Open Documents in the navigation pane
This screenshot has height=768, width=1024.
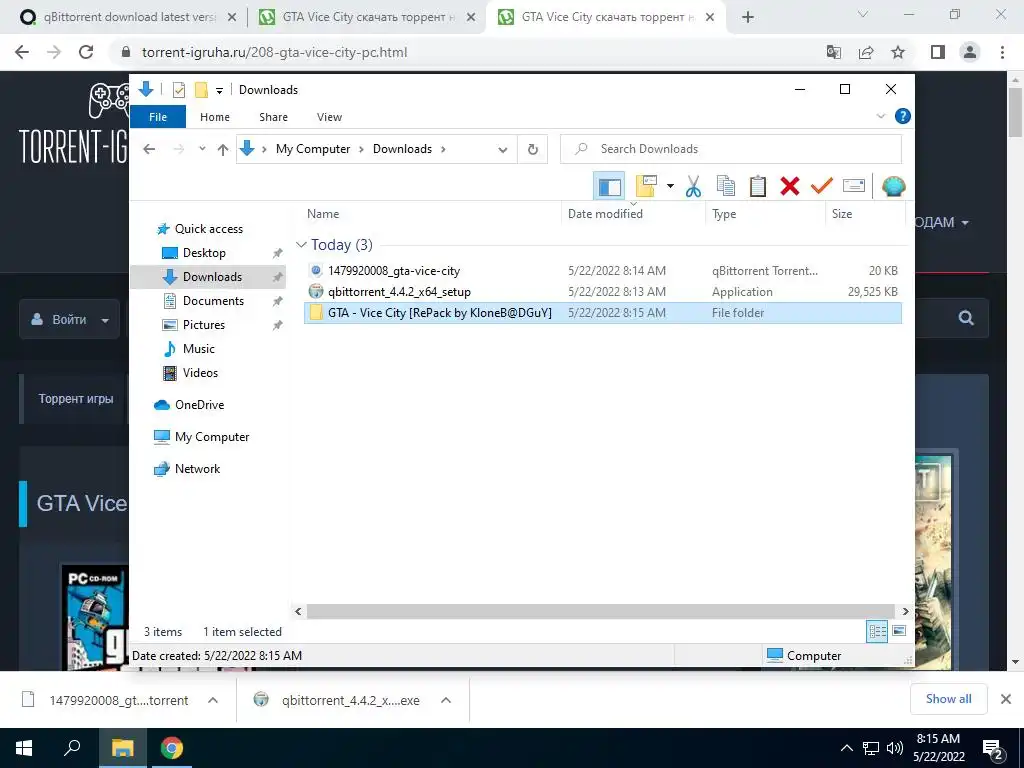(x=213, y=300)
